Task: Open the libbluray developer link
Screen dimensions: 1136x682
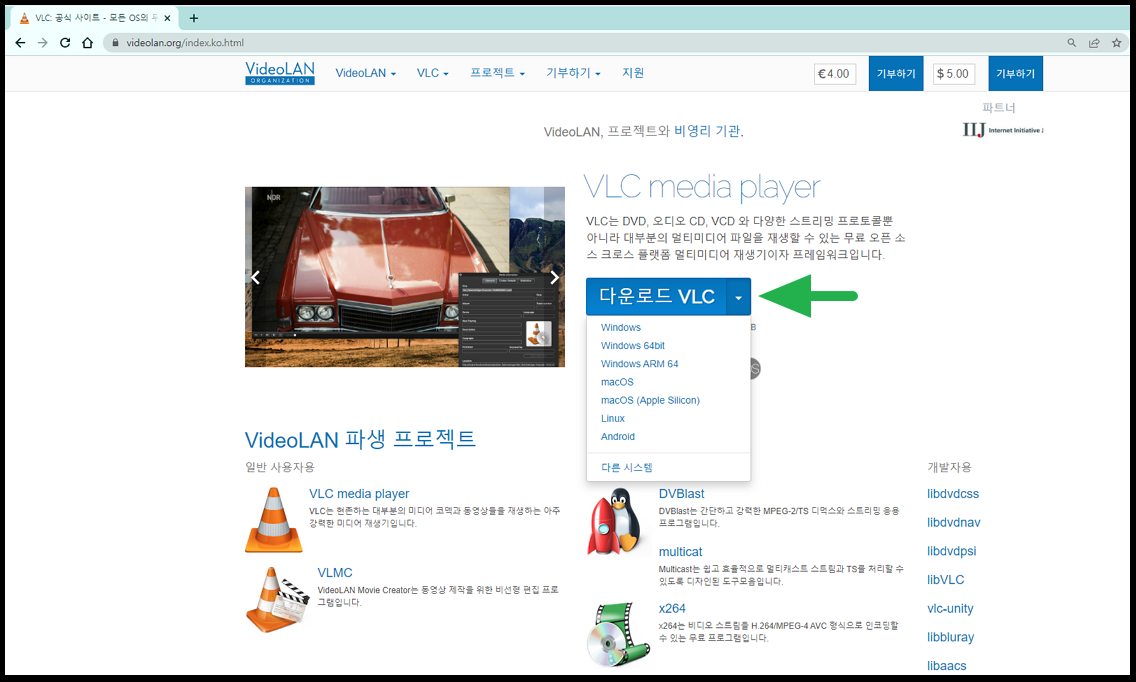Action: 951,637
